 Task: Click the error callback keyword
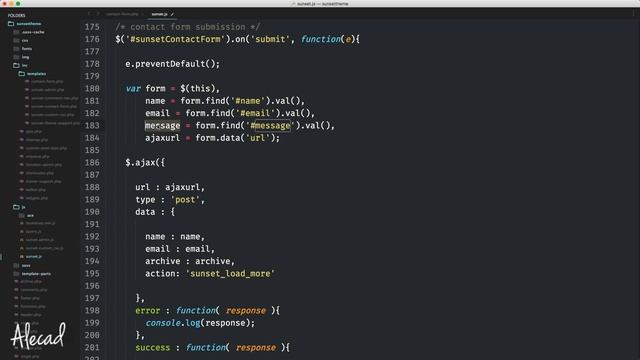[x=148, y=311]
